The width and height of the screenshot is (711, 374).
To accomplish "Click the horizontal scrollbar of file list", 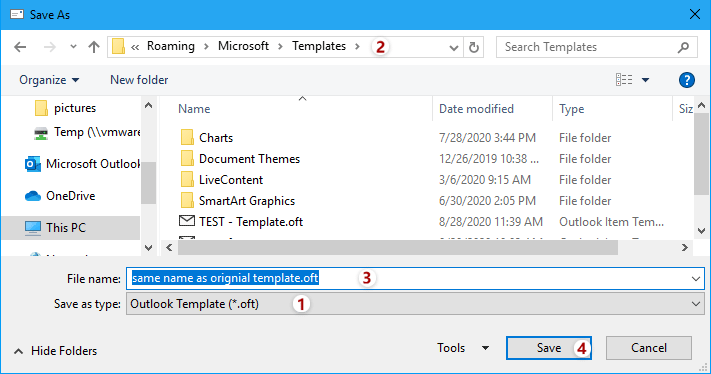I will (x=398, y=248).
